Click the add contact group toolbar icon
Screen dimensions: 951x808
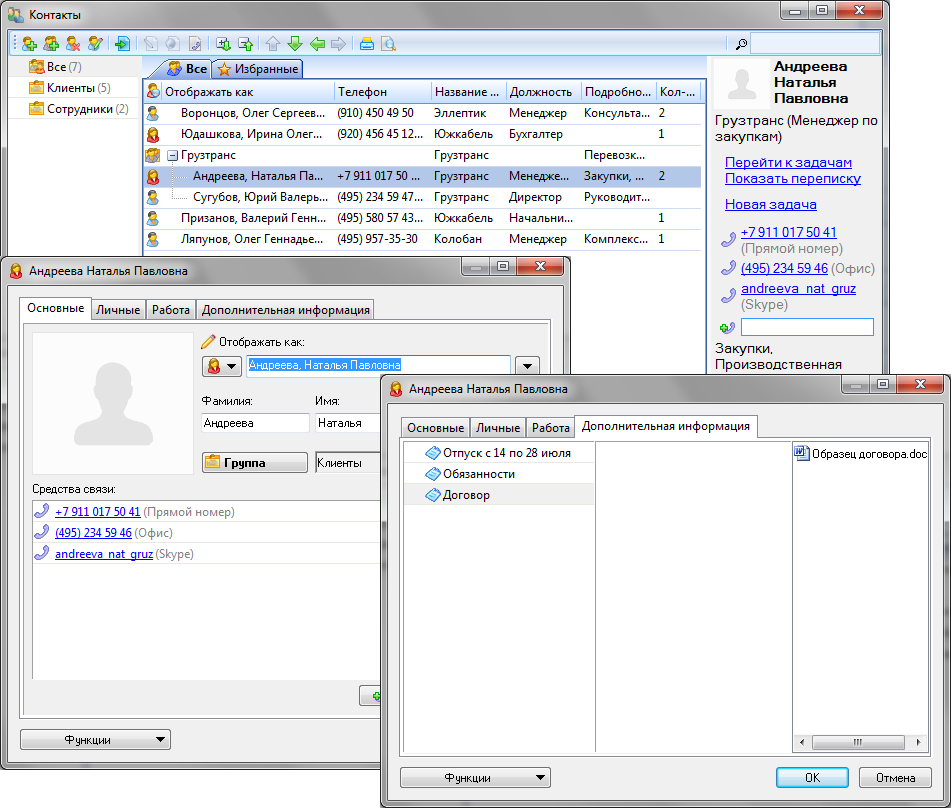pos(52,44)
